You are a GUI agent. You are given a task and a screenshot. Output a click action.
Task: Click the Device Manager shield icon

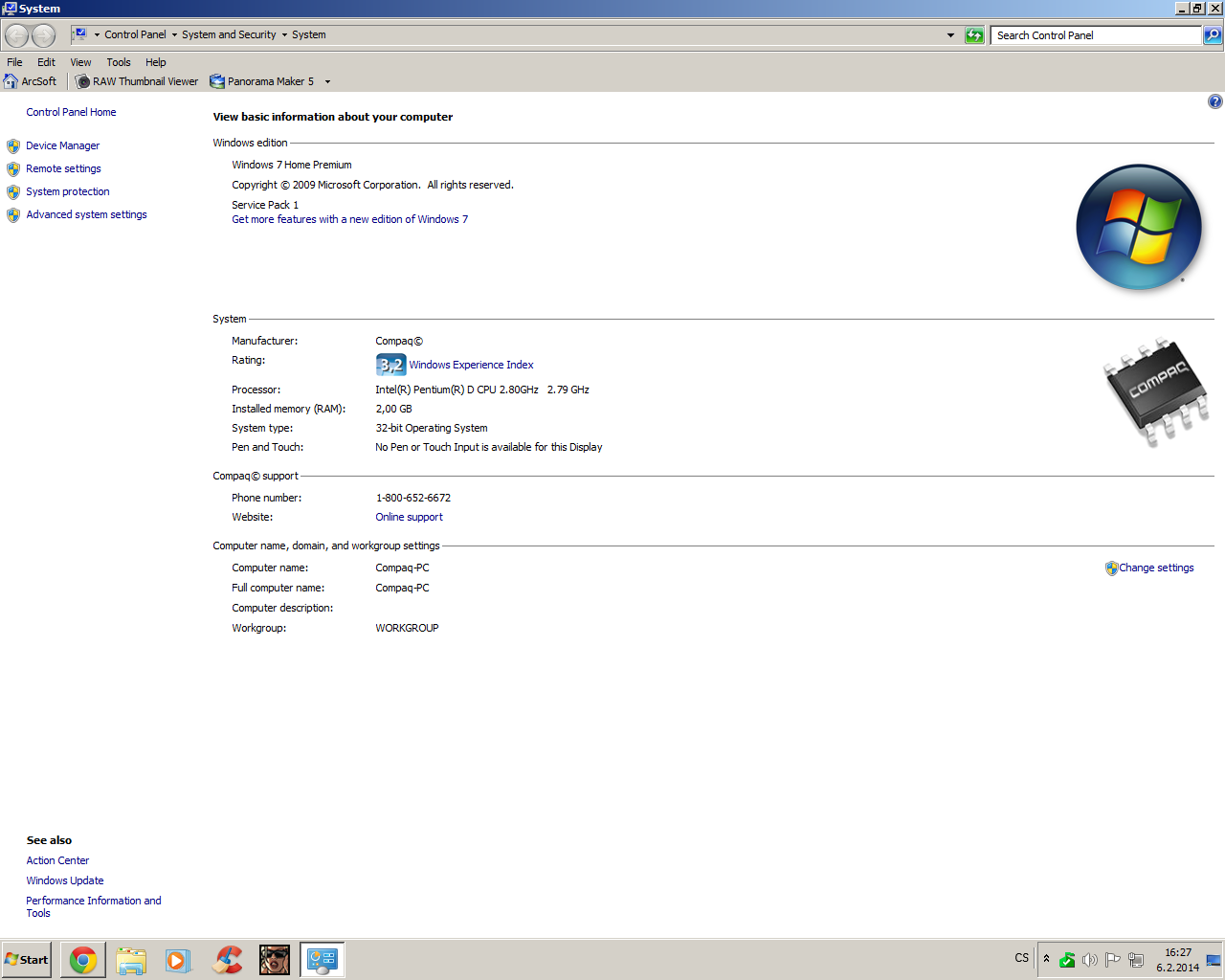[x=13, y=146]
